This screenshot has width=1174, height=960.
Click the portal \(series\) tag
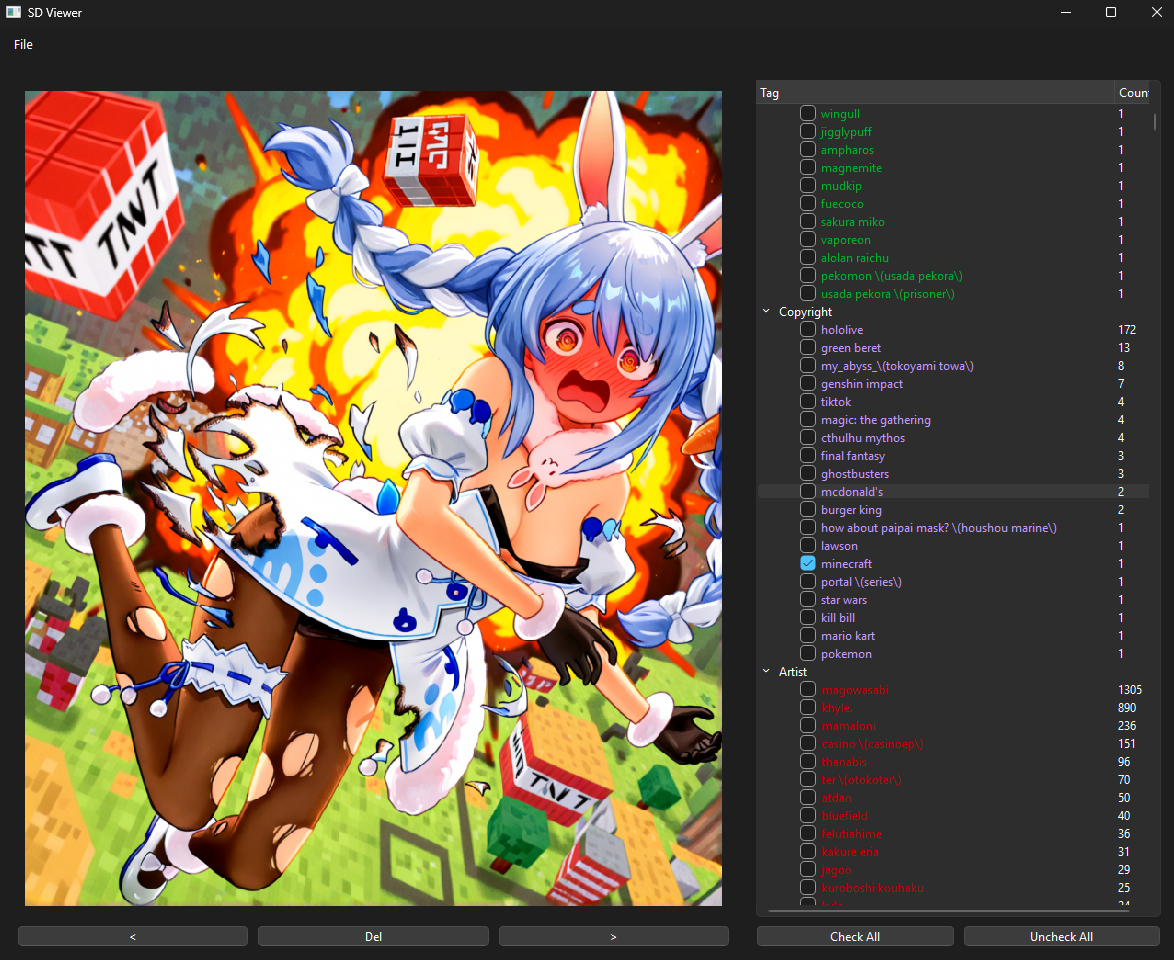(x=861, y=582)
